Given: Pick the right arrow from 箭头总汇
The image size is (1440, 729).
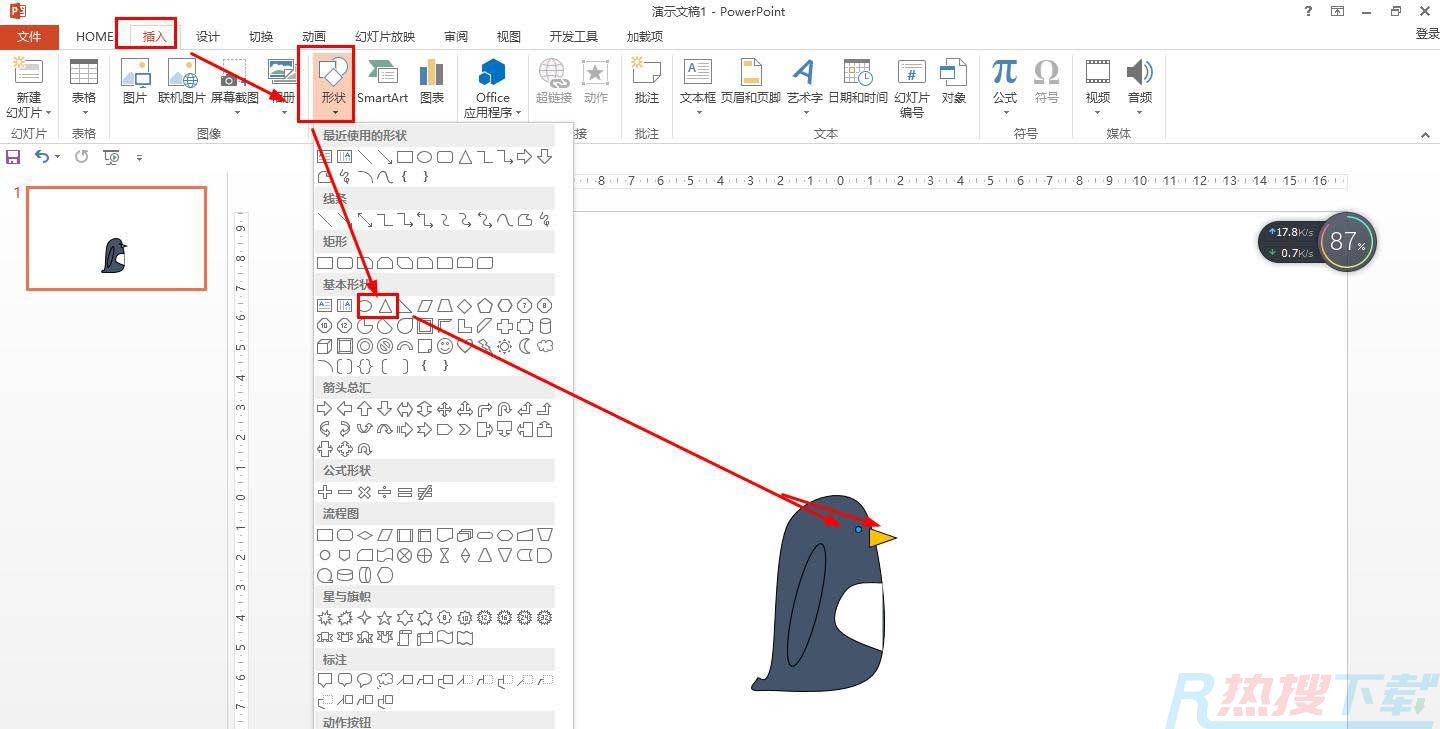Looking at the screenshot, I should pyautogui.click(x=324, y=409).
